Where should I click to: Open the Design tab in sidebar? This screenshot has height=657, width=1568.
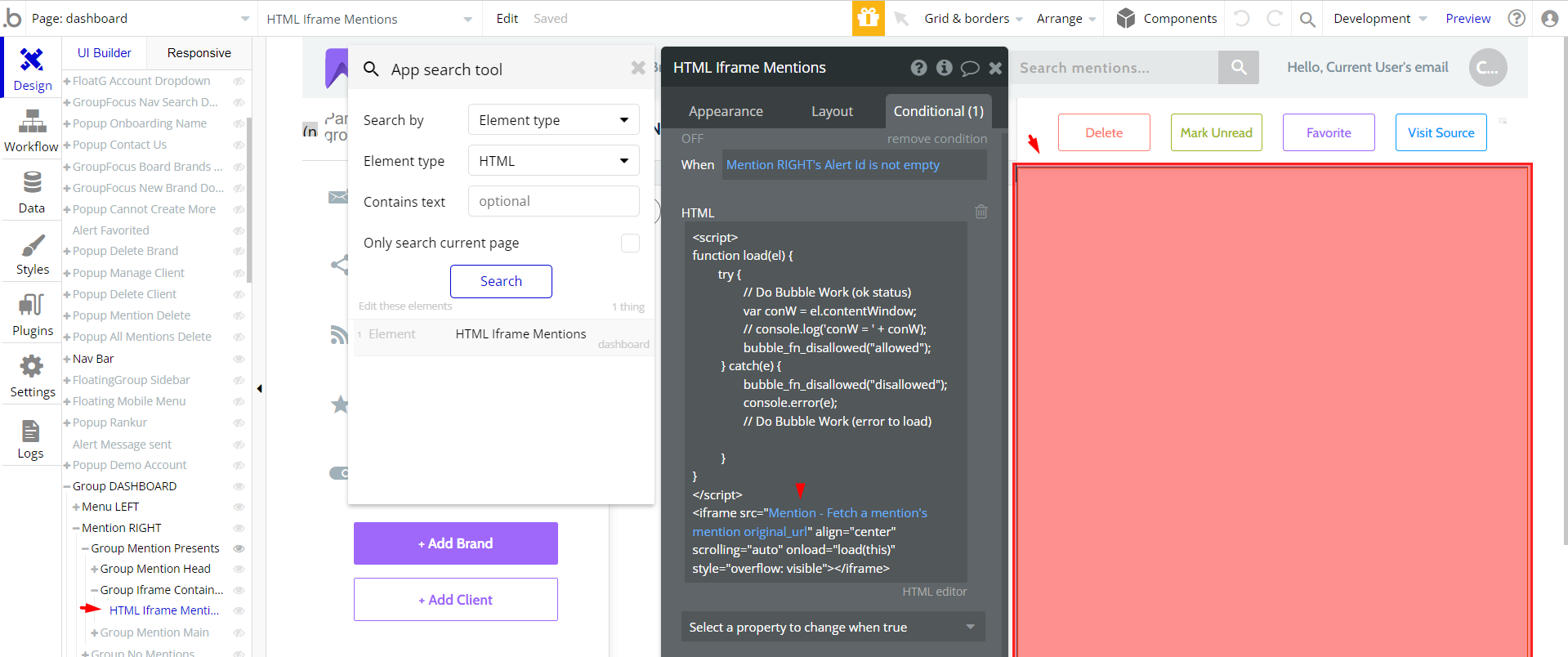point(32,69)
